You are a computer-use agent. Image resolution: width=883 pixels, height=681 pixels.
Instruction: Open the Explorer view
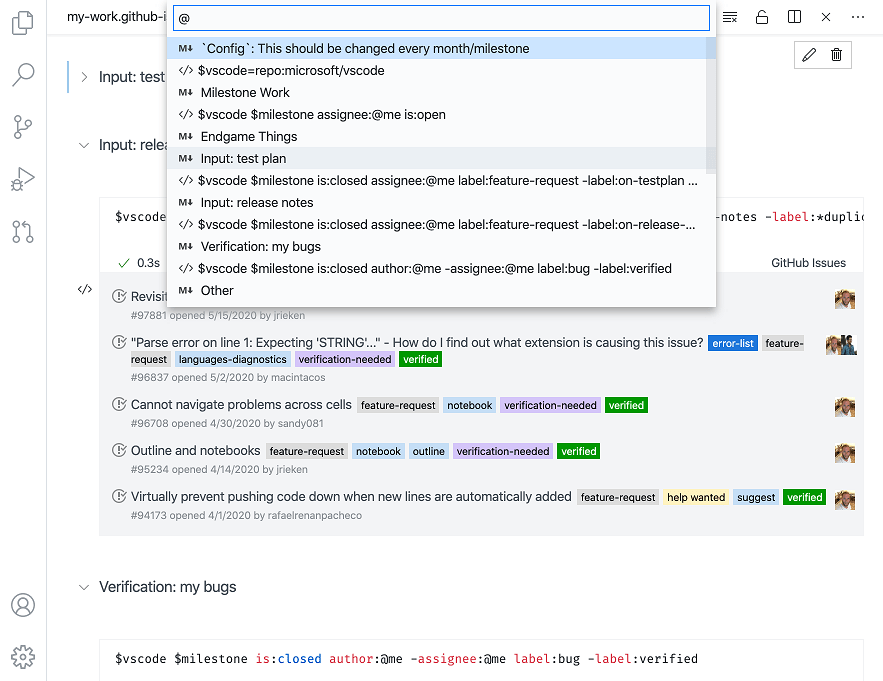23,22
